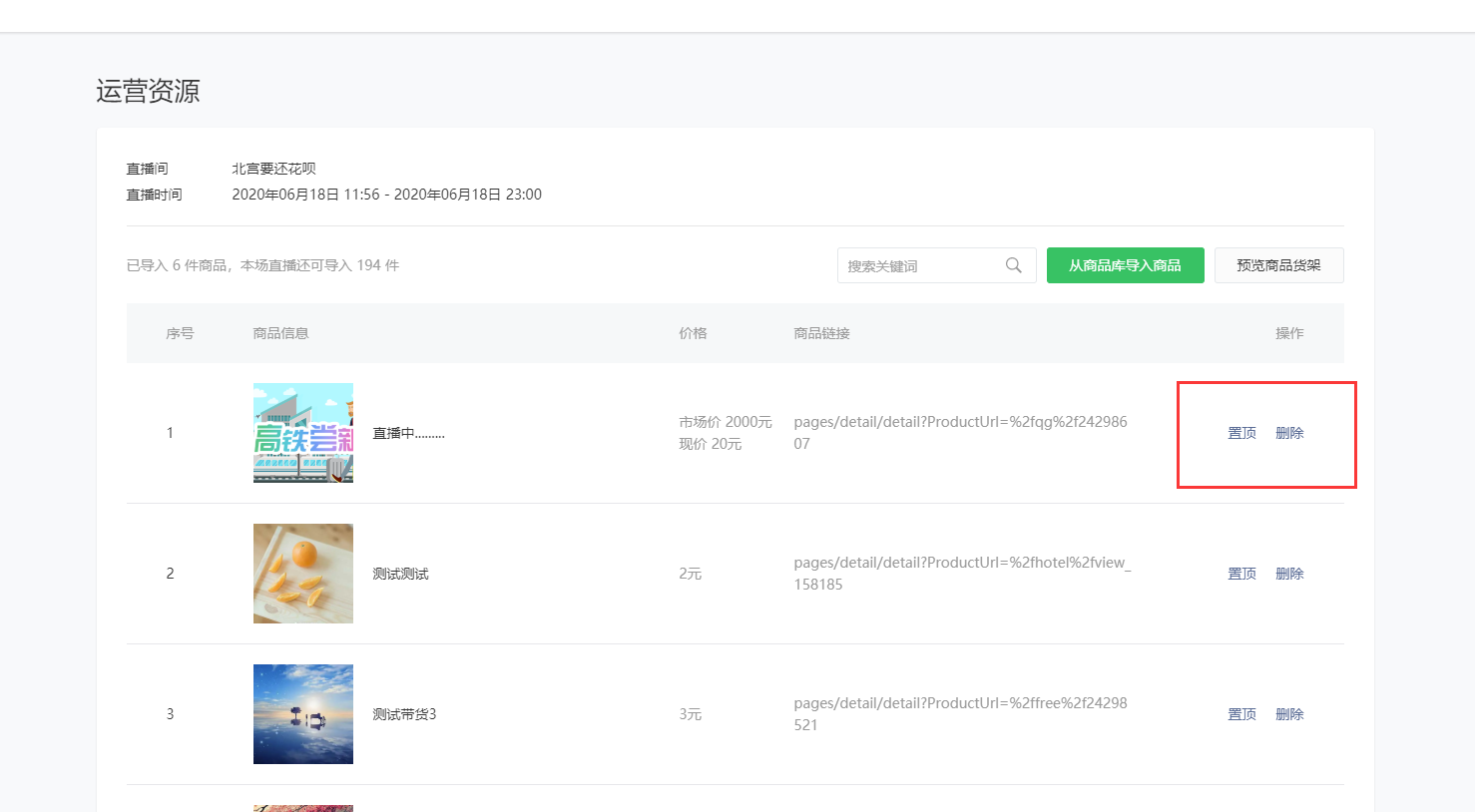1475x812 pixels.
Task: Delete the 测试测试 product row
Action: click(1289, 574)
